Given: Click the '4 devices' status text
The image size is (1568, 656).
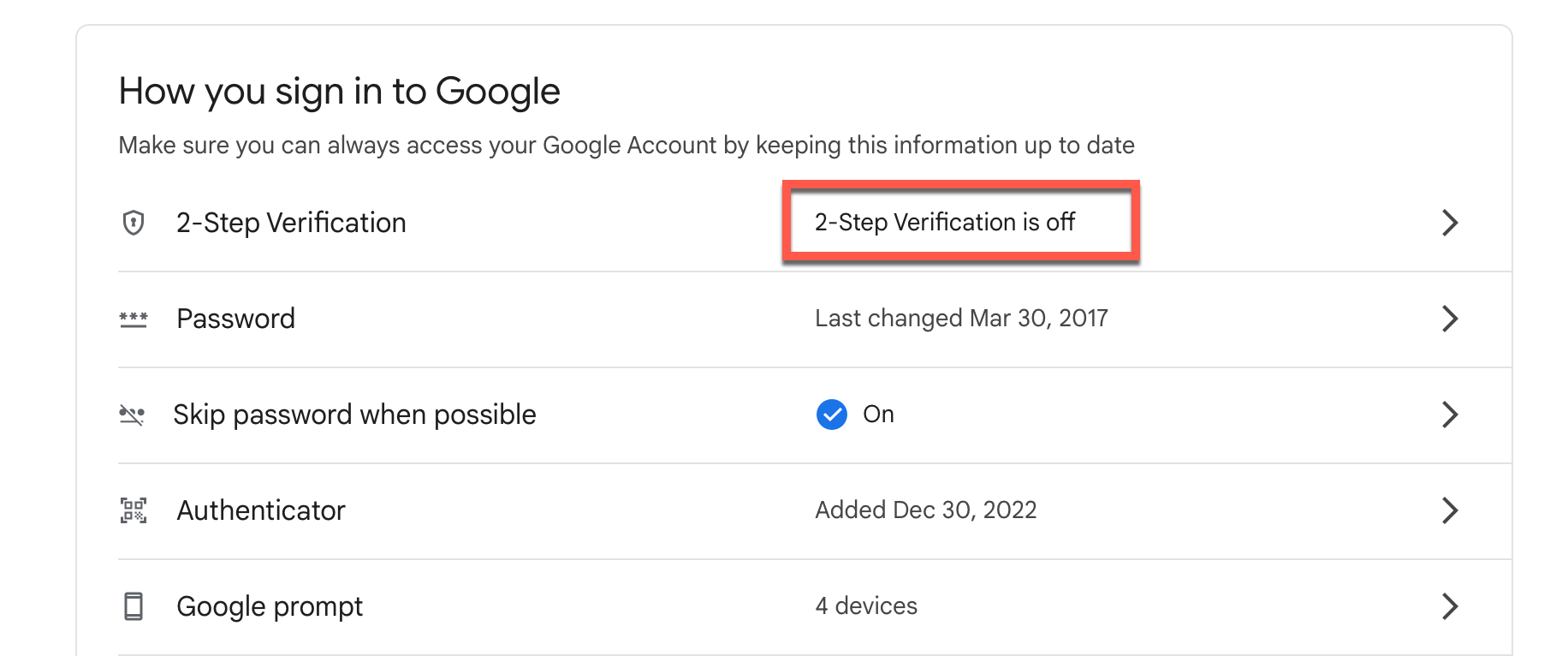Looking at the screenshot, I should click(x=866, y=606).
